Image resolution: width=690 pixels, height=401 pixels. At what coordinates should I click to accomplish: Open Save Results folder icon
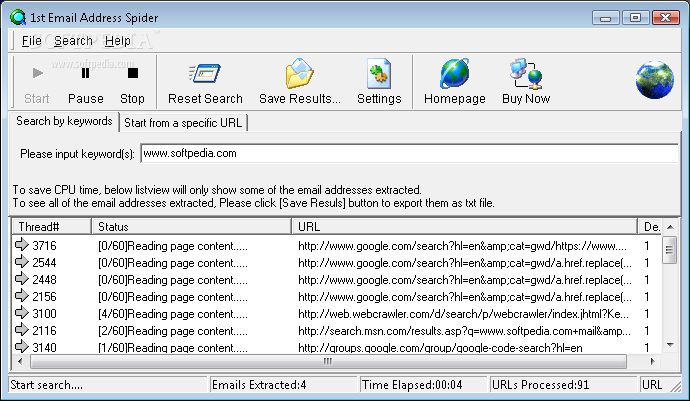pyautogui.click(x=299, y=73)
